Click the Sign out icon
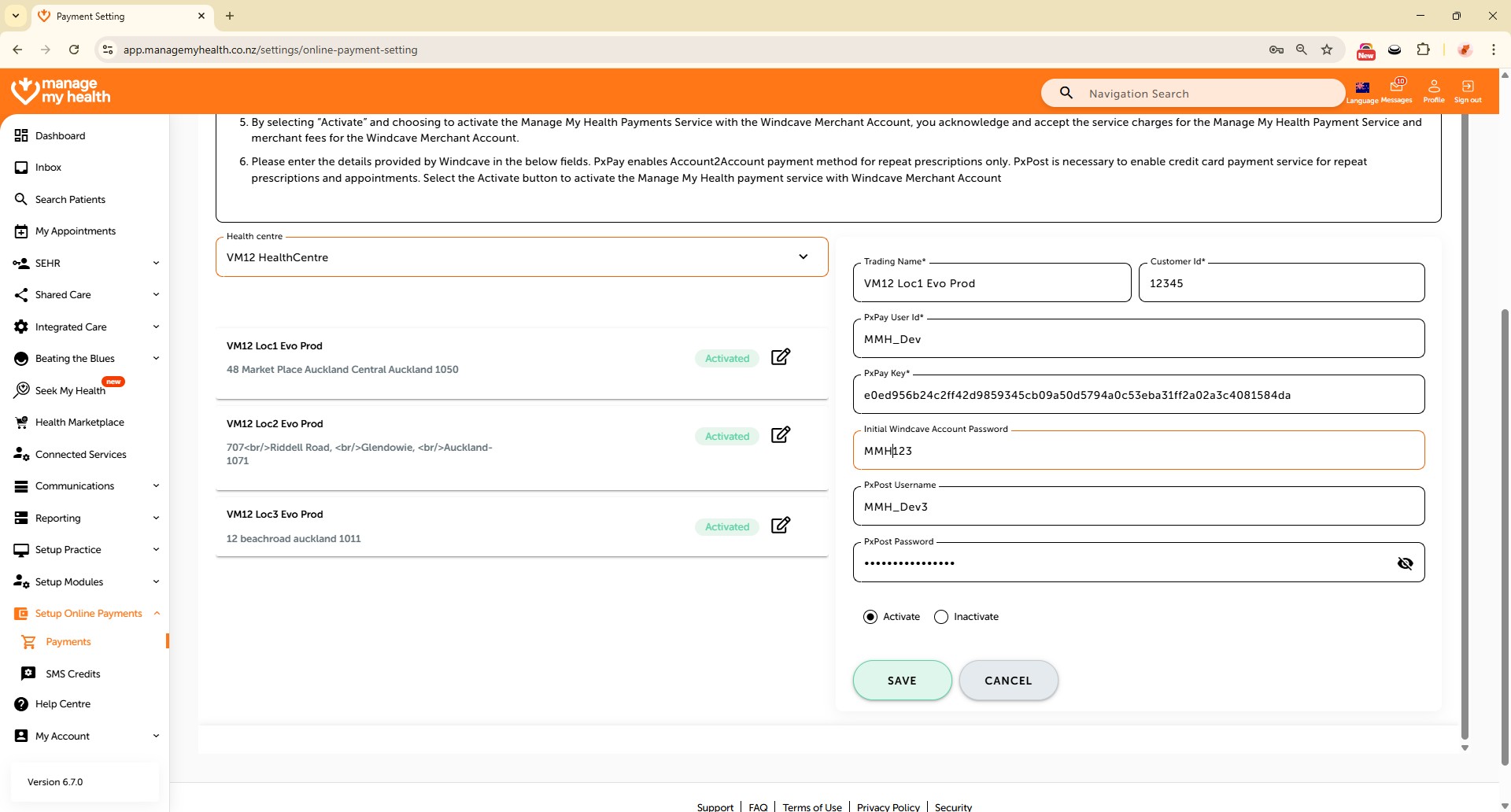Screen dimensions: 1511x812 click(1467, 90)
